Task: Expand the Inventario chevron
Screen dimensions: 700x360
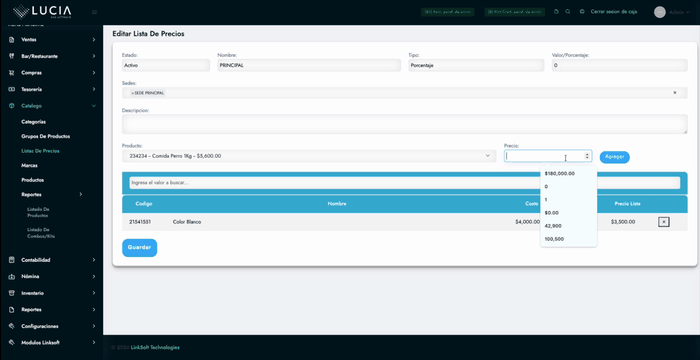Action: 94,293
